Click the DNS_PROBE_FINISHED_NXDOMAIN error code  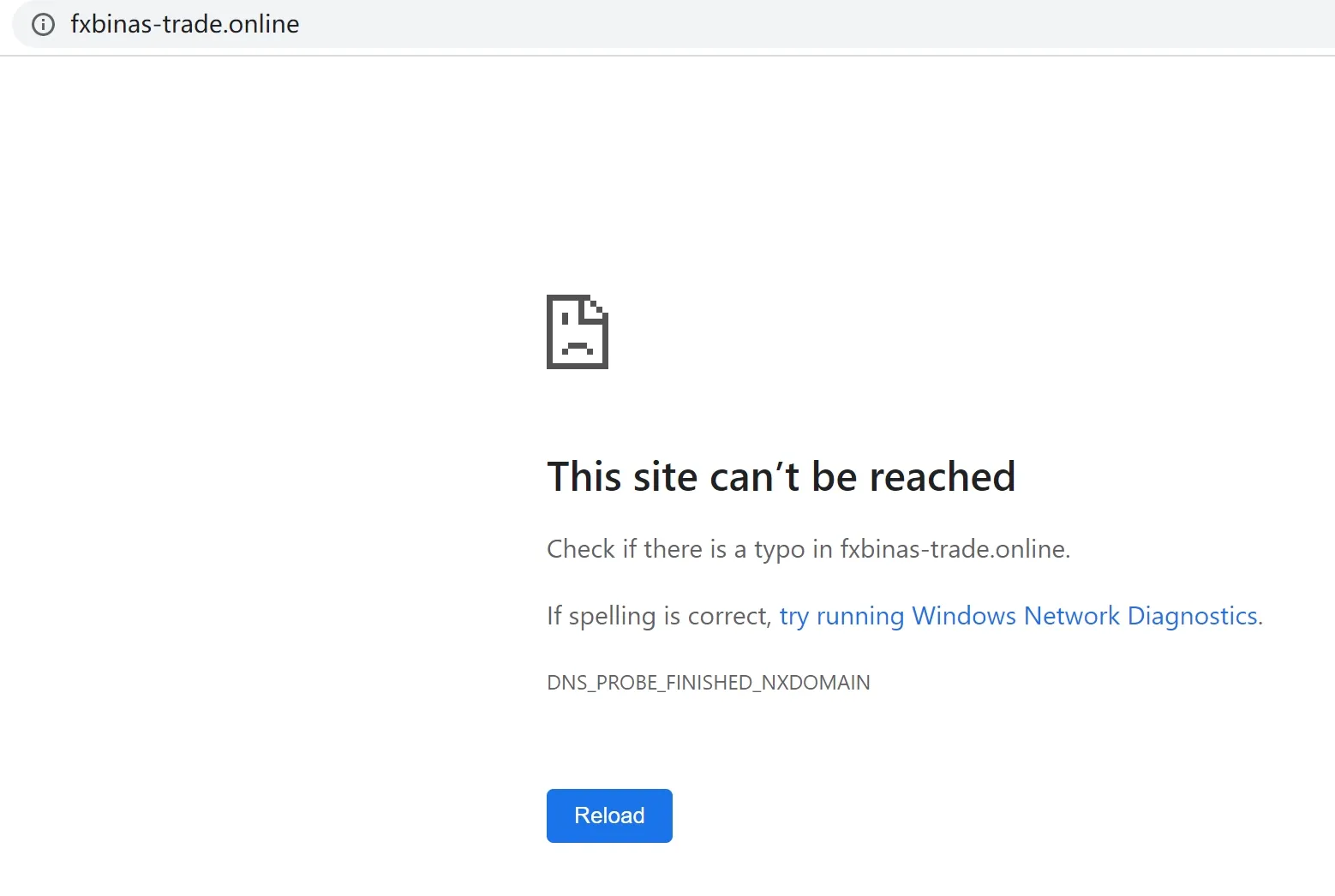coord(709,683)
